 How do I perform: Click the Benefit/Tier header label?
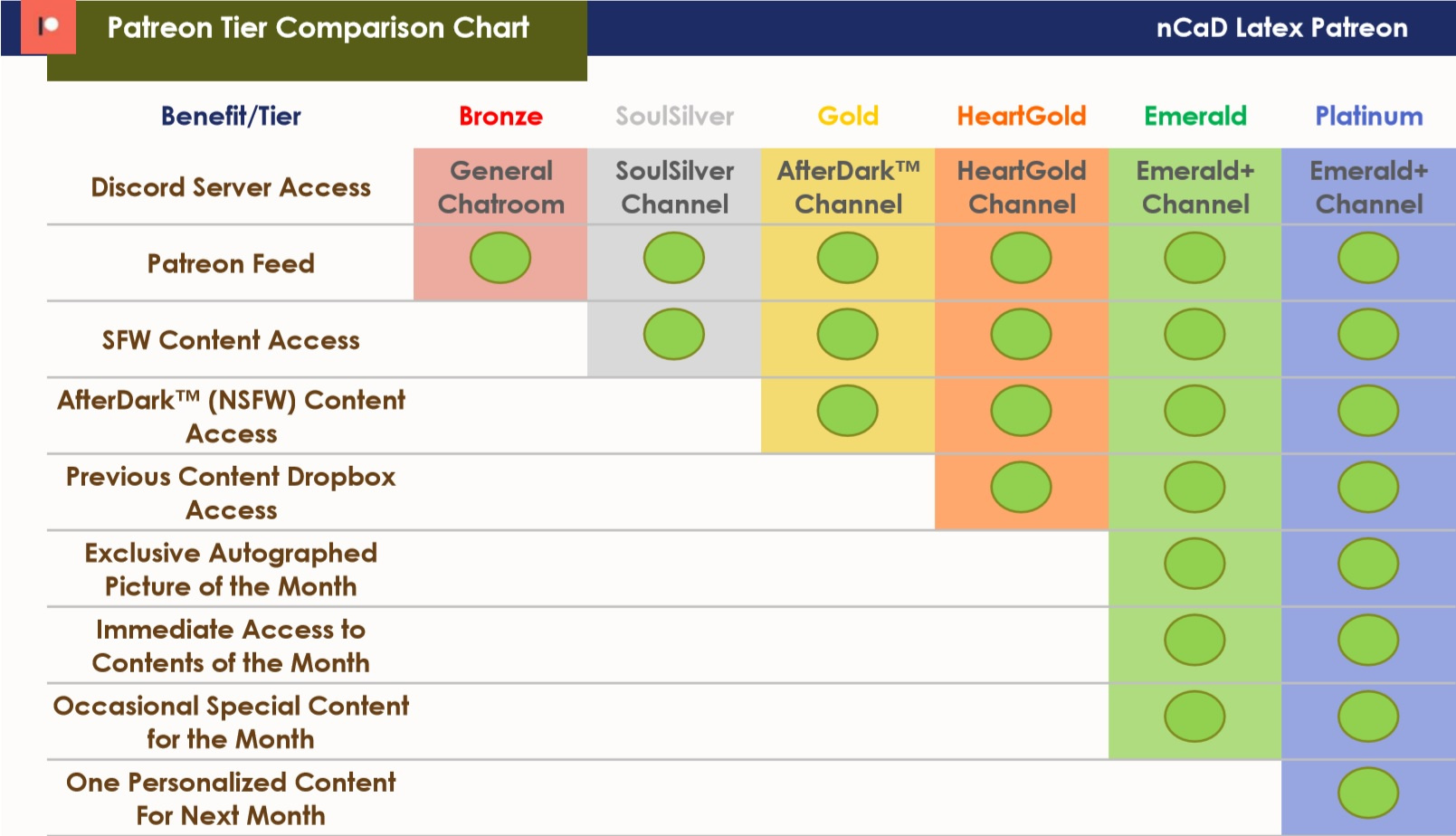pos(231,116)
